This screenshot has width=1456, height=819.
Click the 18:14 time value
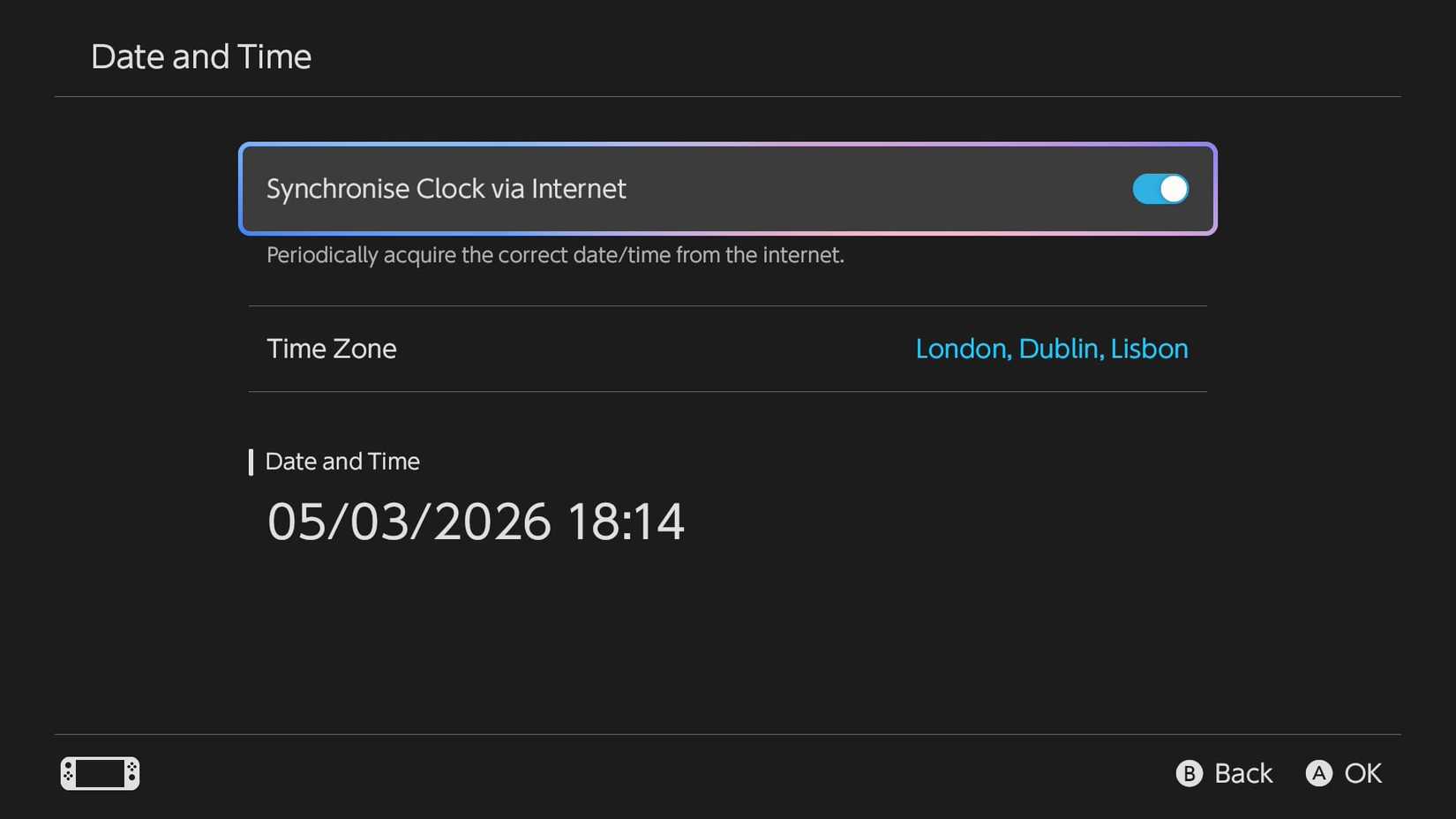pos(626,521)
